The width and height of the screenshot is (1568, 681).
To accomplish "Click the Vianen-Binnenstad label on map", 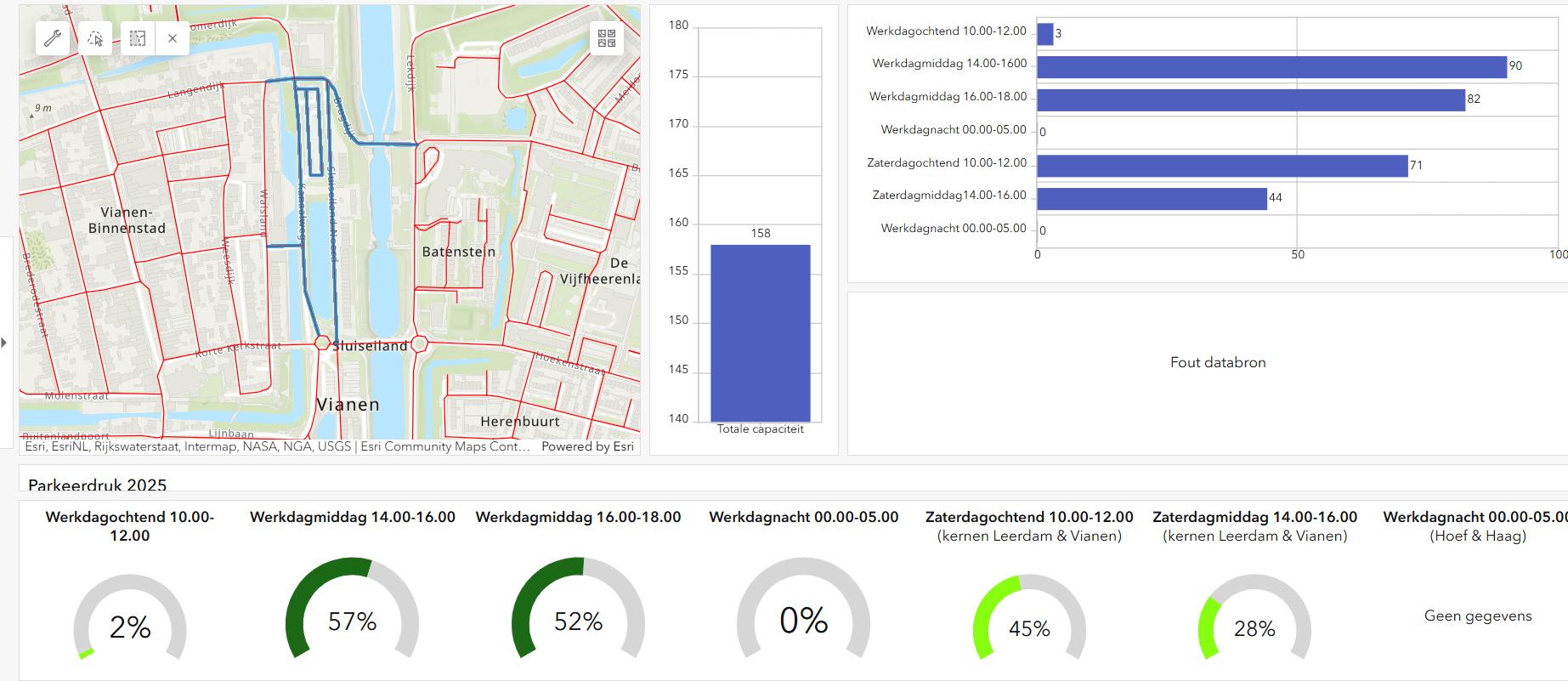I will click(127, 220).
